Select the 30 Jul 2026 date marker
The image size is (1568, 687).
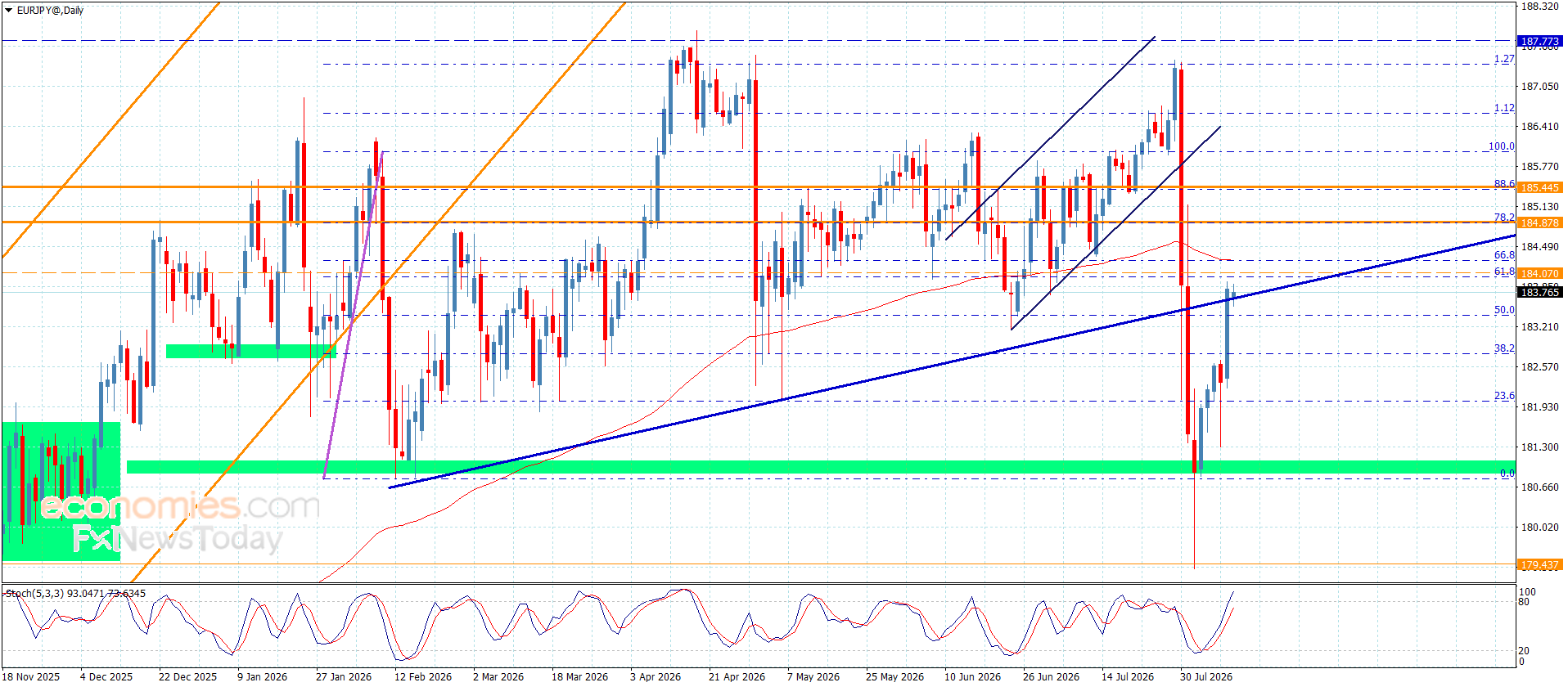tap(1205, 676)
